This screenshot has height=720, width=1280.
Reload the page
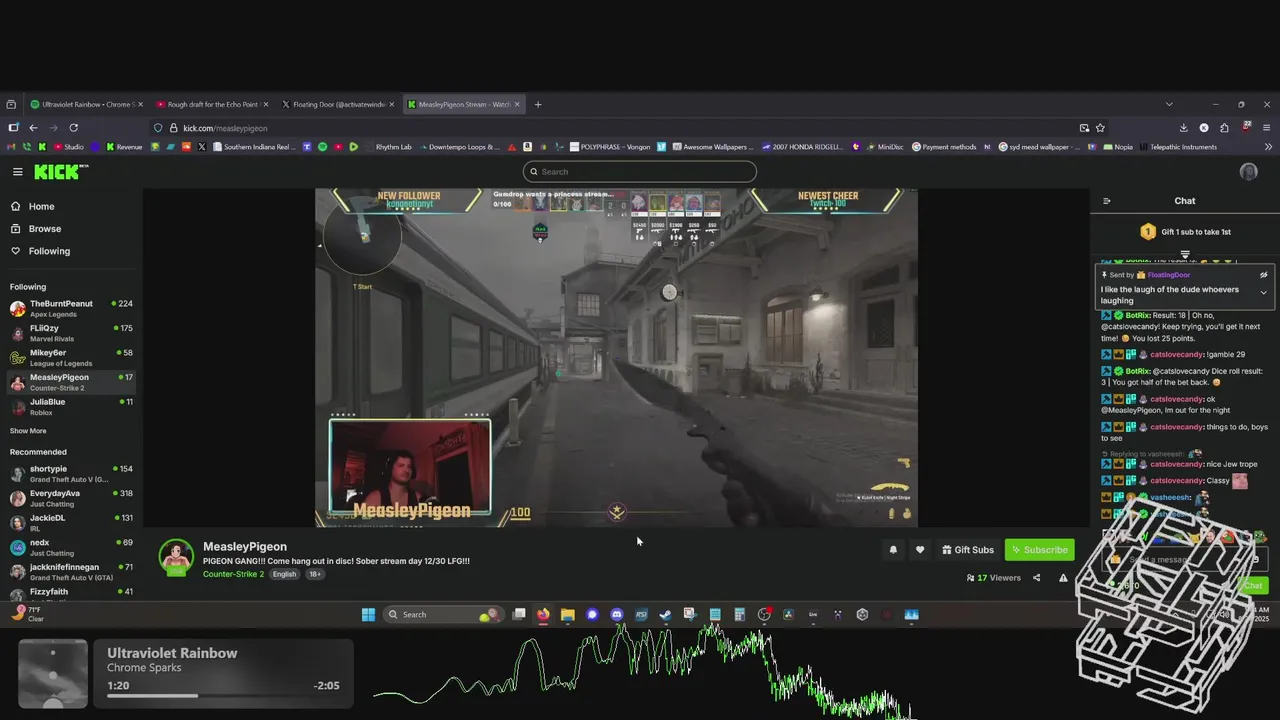(x=73, y=128)
